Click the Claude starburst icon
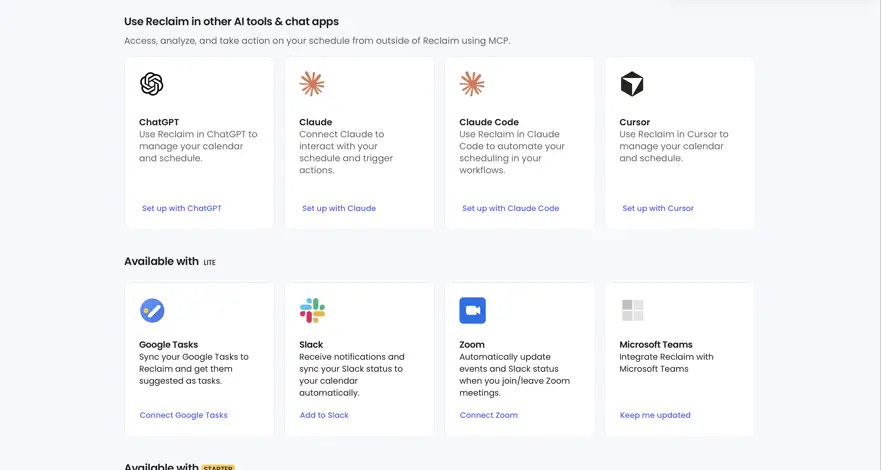This screenshot has height=470, width=881. point(312,84)
